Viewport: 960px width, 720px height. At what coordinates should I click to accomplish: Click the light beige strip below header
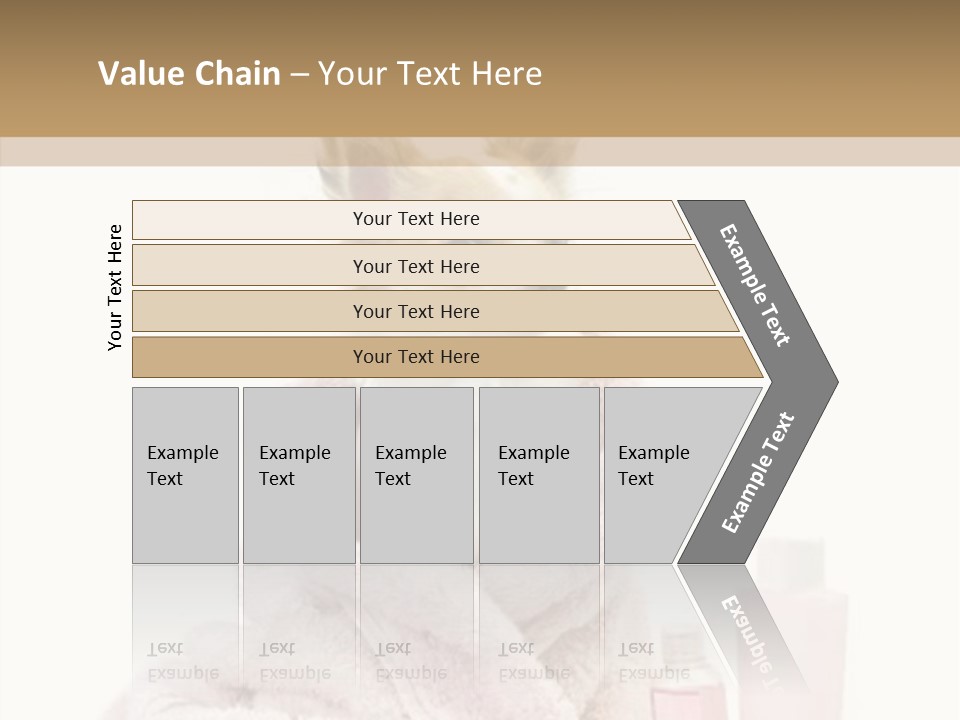[x=480, y=151]
